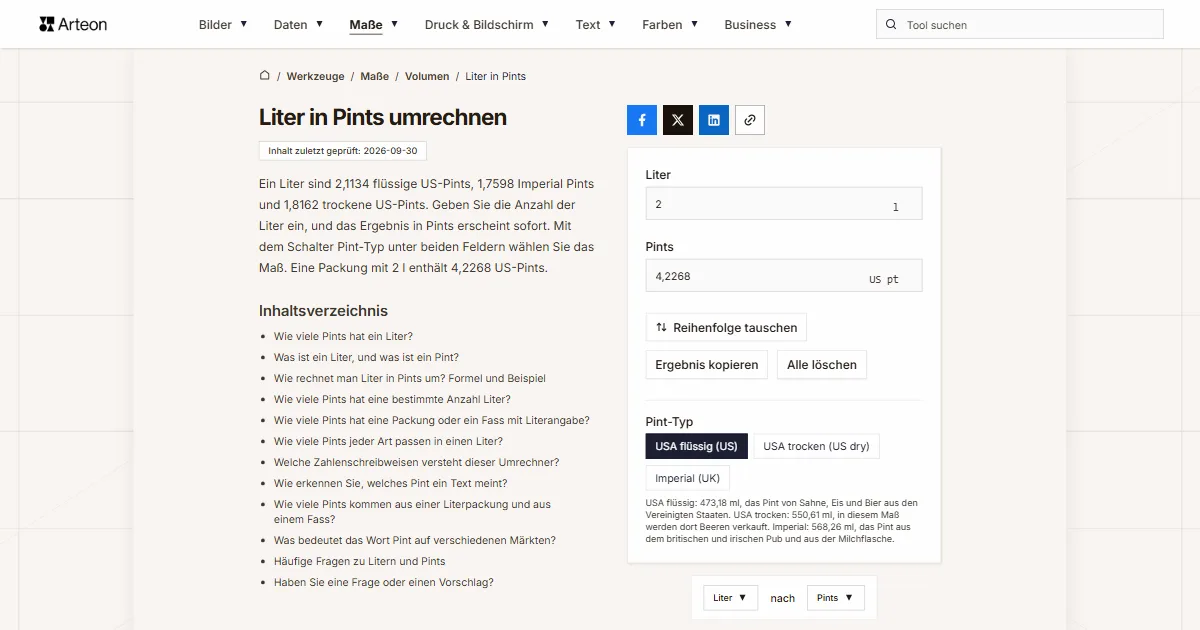Open Werkzeuge breadcrumb link
Screen dimensions: 1200x630
[315, 76]
